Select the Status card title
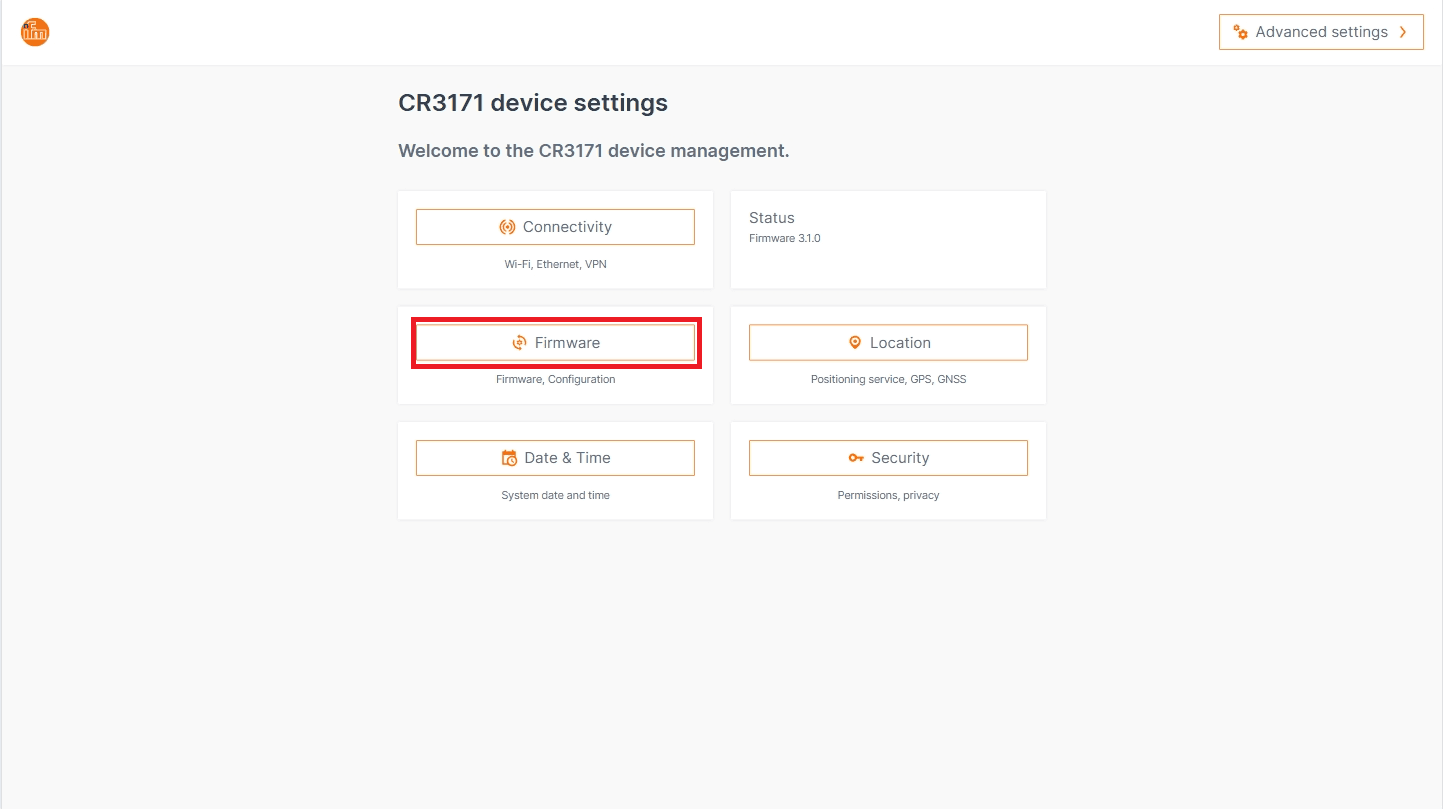Viewport: 1443px width, 809px height. (772, 218)
